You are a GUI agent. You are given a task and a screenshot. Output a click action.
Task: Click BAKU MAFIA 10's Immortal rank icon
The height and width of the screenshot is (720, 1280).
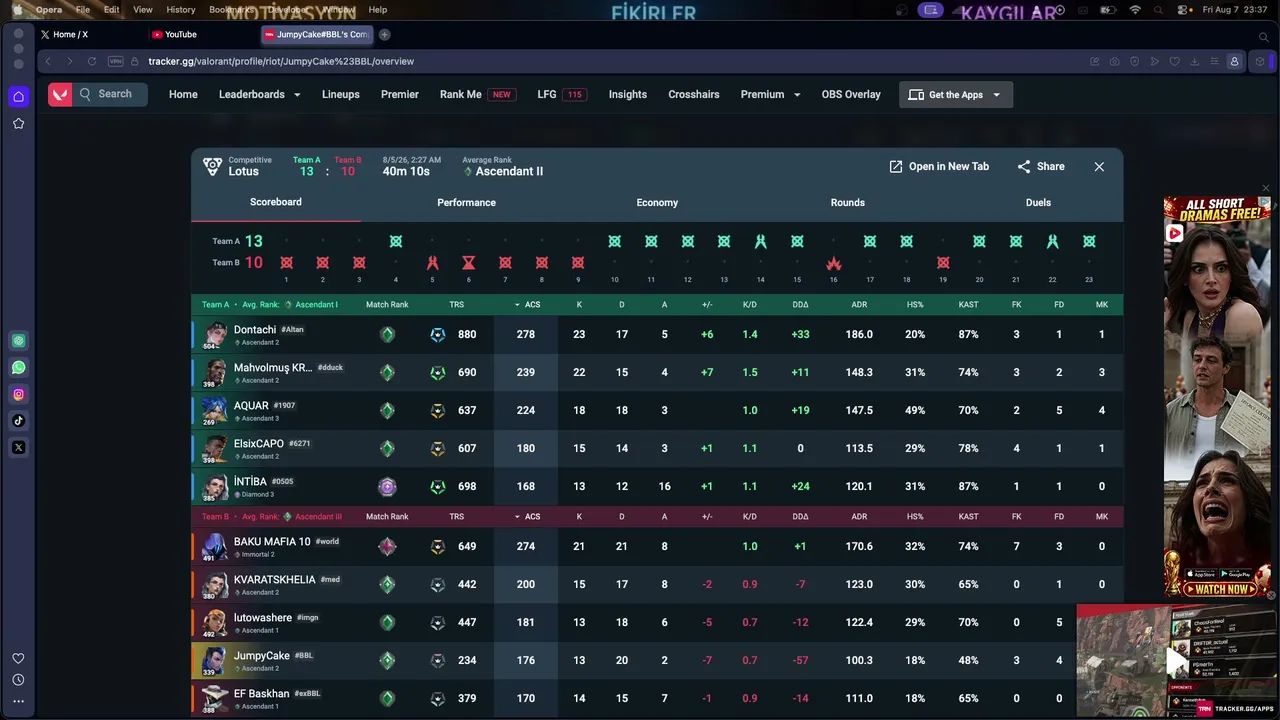click(x=387, y=547)
